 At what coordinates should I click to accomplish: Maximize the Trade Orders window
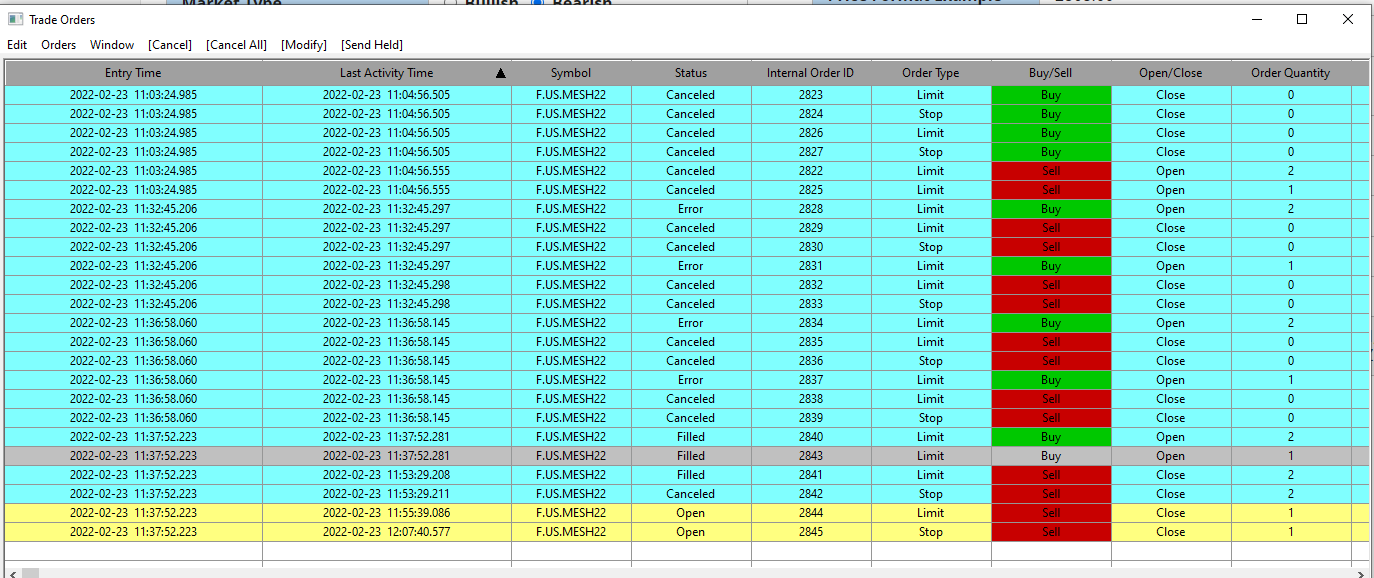click(x=1302, y=19)
